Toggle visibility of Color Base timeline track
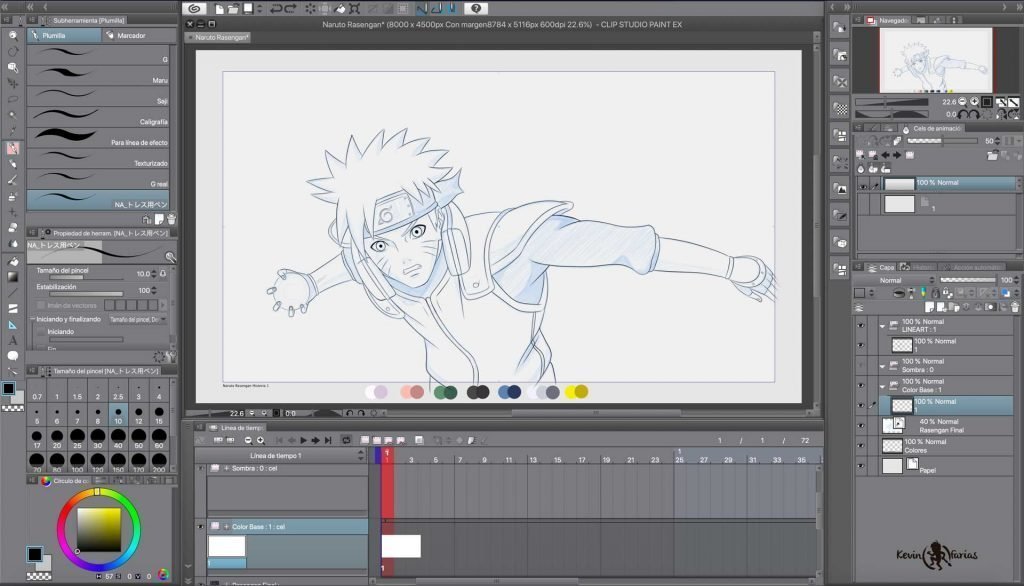This screenshot has width=1024, height=586. 200,527
